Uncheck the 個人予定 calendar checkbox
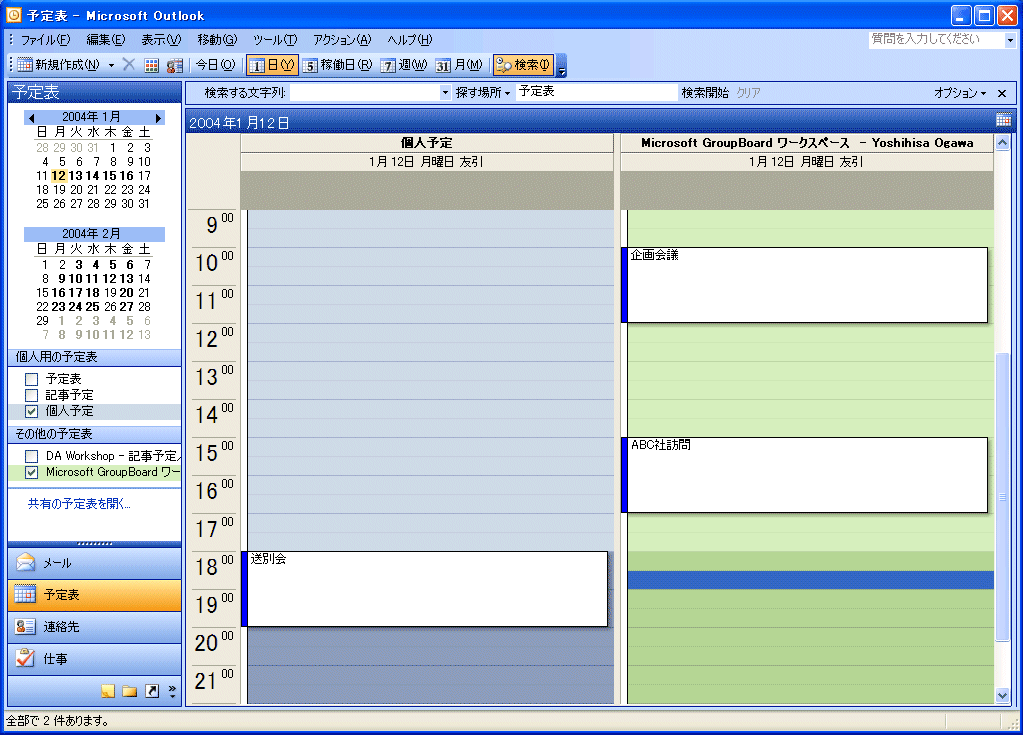This screenshot has height=735, width=1023. pos(32,411)
